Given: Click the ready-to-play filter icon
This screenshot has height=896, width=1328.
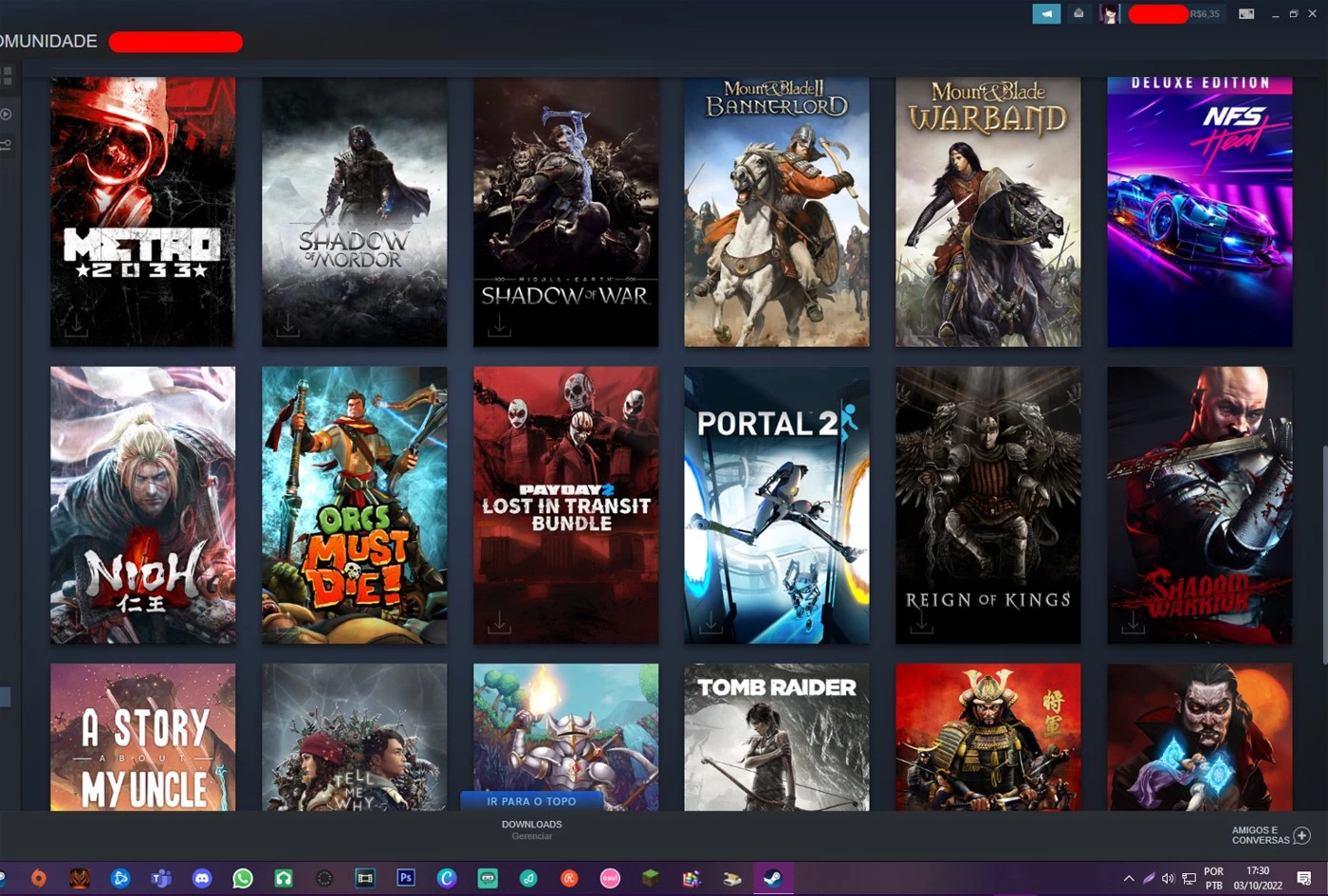Looking at the screenshot, I should (6, 114).
